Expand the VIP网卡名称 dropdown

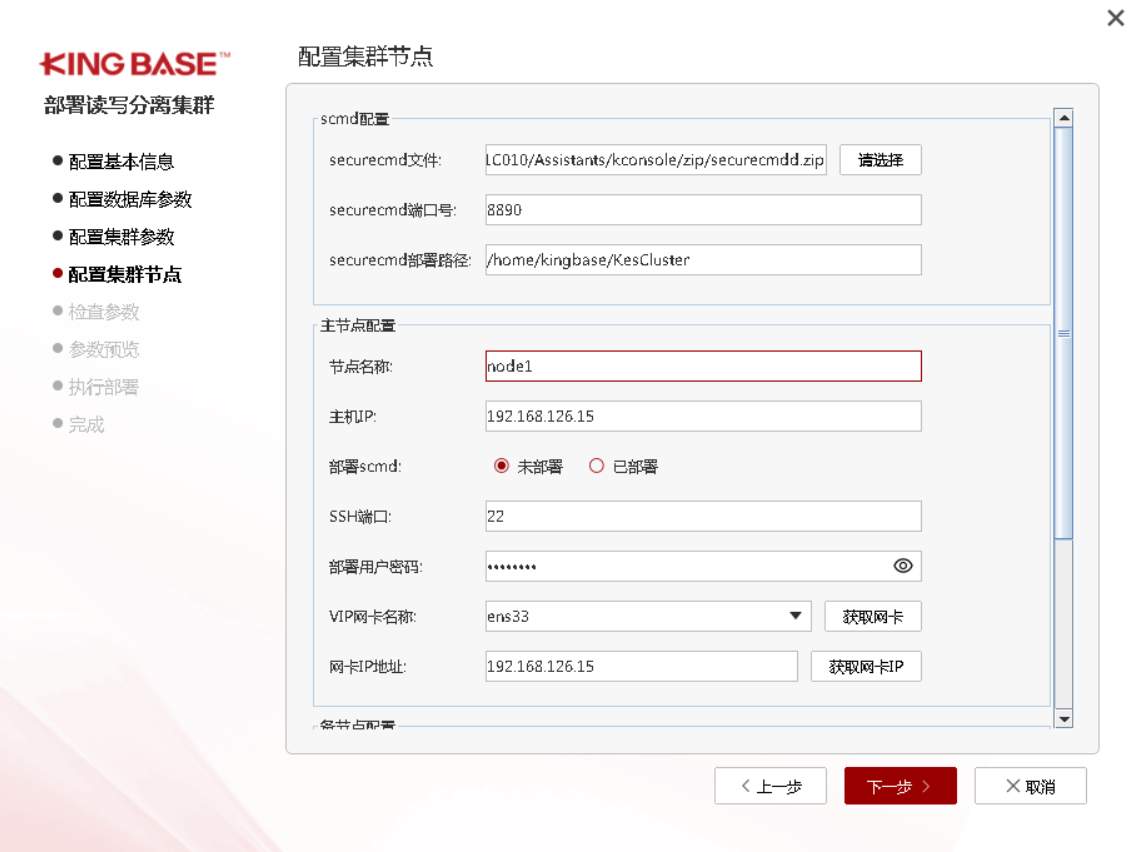pyautogui.click(x=795, y=616)
